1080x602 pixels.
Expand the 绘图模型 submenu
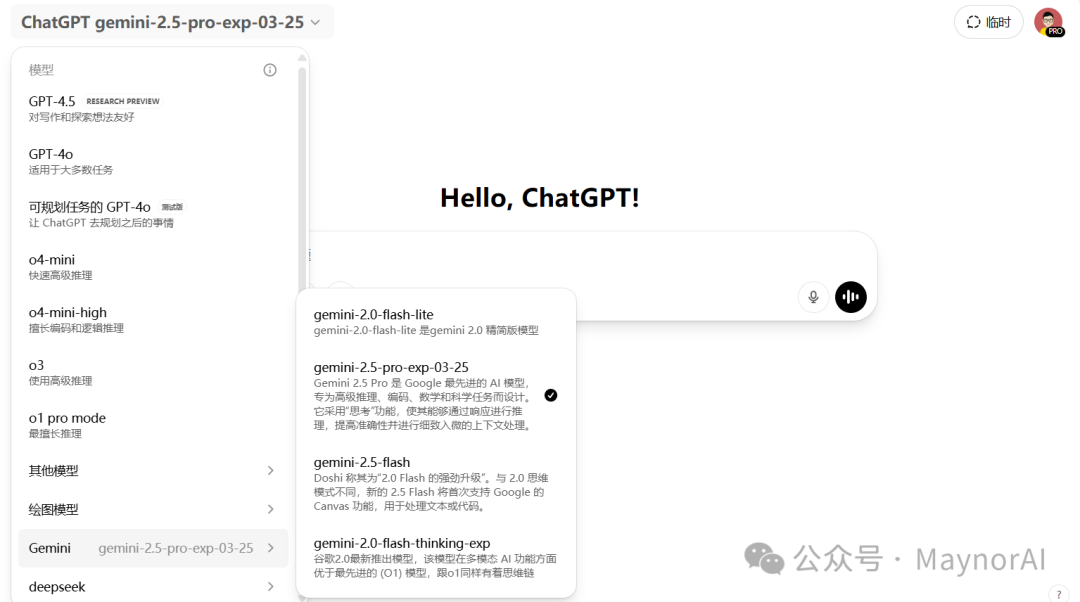pos(153,509)
